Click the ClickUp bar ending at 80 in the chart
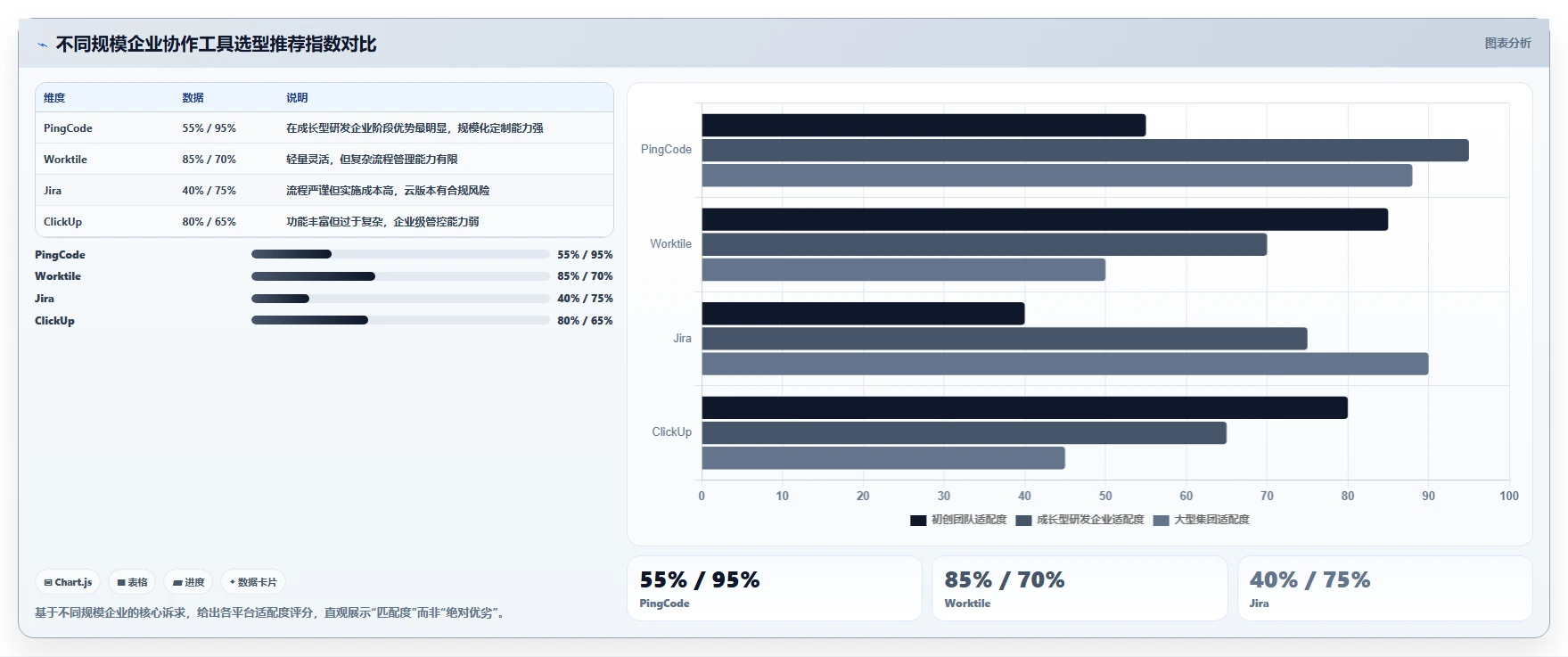The image size is (1568, 657). [1025, 407]
